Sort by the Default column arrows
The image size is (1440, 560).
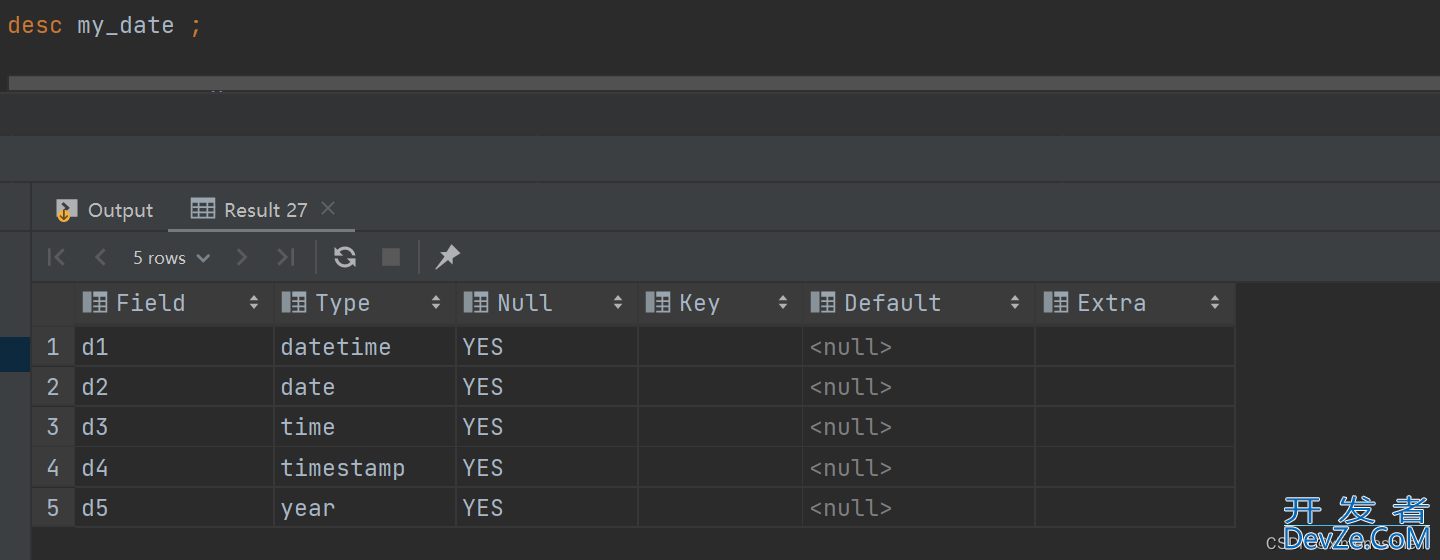(1015, 303)
